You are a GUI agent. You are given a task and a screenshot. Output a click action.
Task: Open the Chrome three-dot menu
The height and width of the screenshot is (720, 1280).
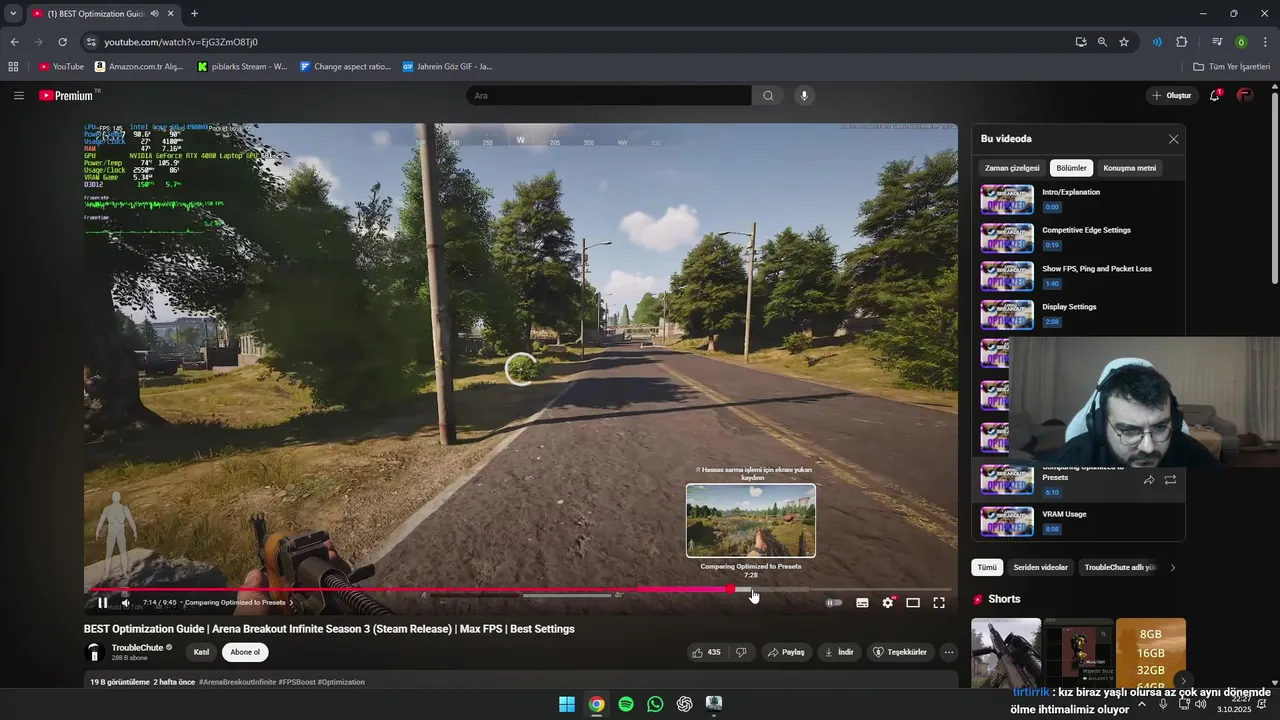pyautogui.click(x=1266, y=42)
